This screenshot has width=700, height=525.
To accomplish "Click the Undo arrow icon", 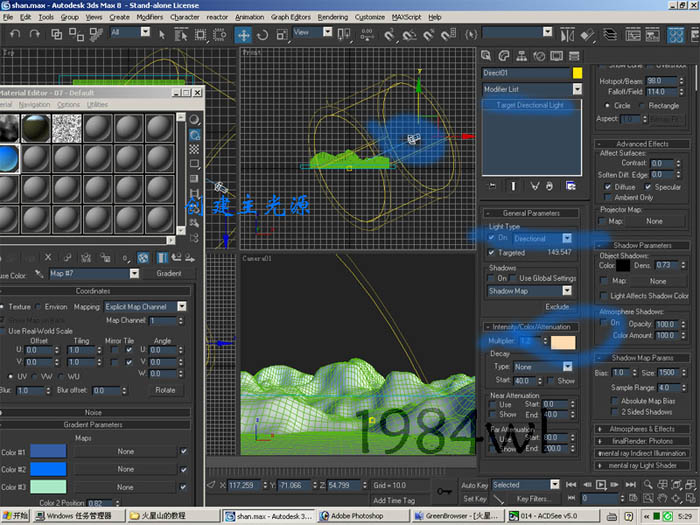I will pyautogui.click(x=15, y=34).
